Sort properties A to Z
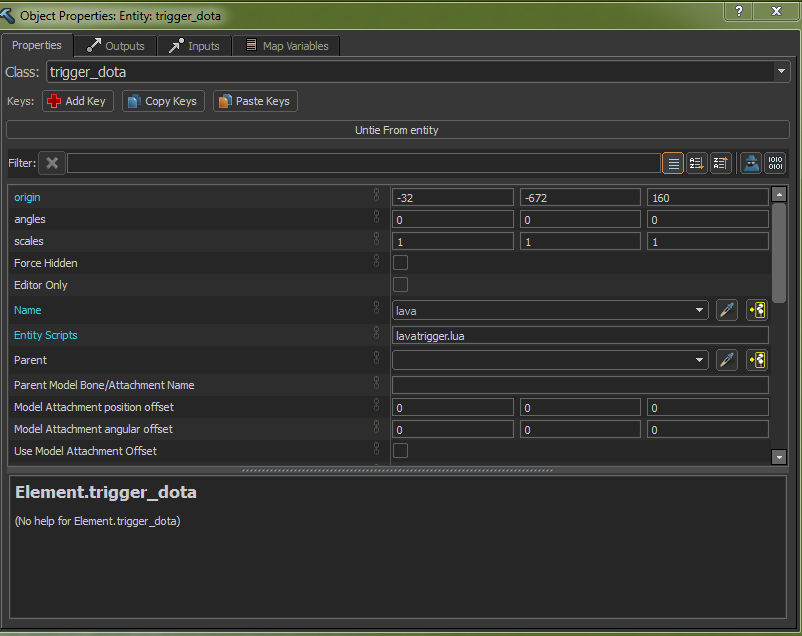 pyautogui.click(x=696, y=163)
